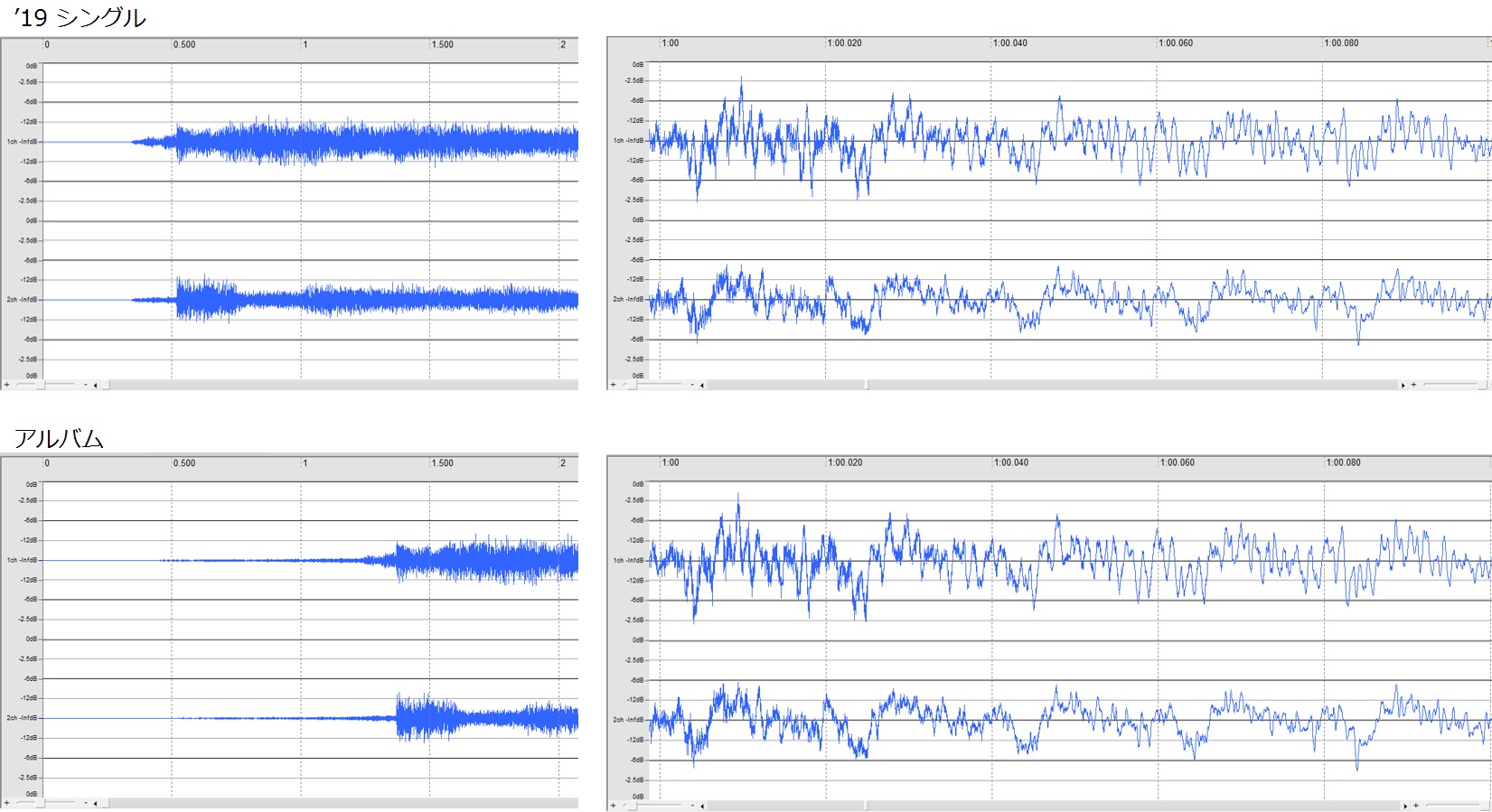This screenshot has width=1492, height=812.
Task: Click the right-side plus icon in the '19 single zoomed panel
Action: [1413, 385]
